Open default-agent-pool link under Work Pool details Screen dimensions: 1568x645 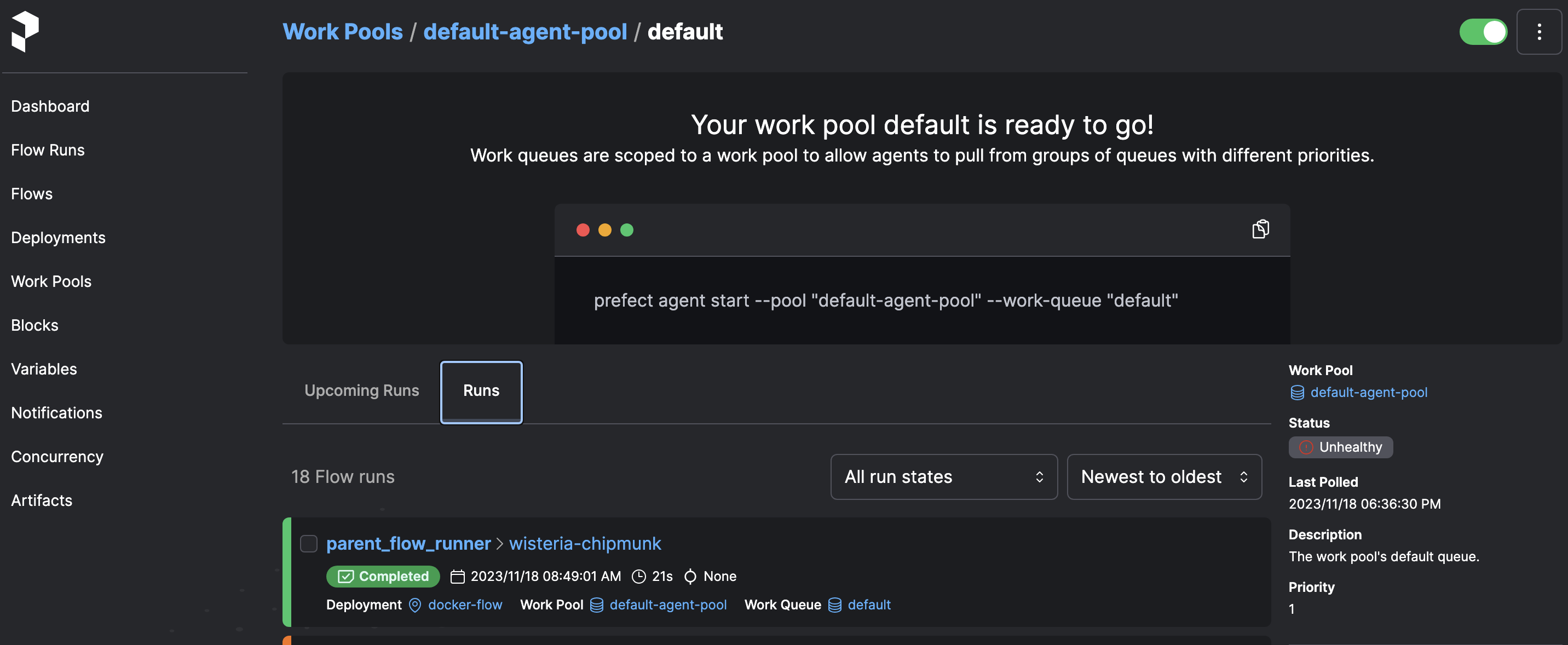(1368, 393)
